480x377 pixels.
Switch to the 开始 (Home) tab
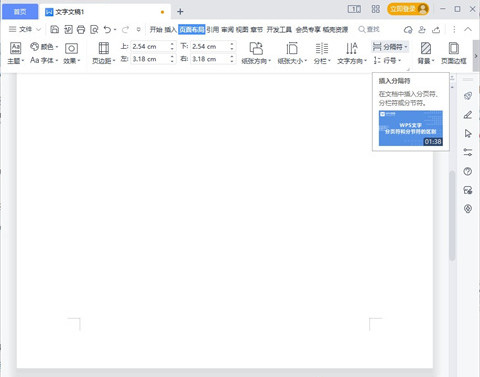[x=156, y=30]
